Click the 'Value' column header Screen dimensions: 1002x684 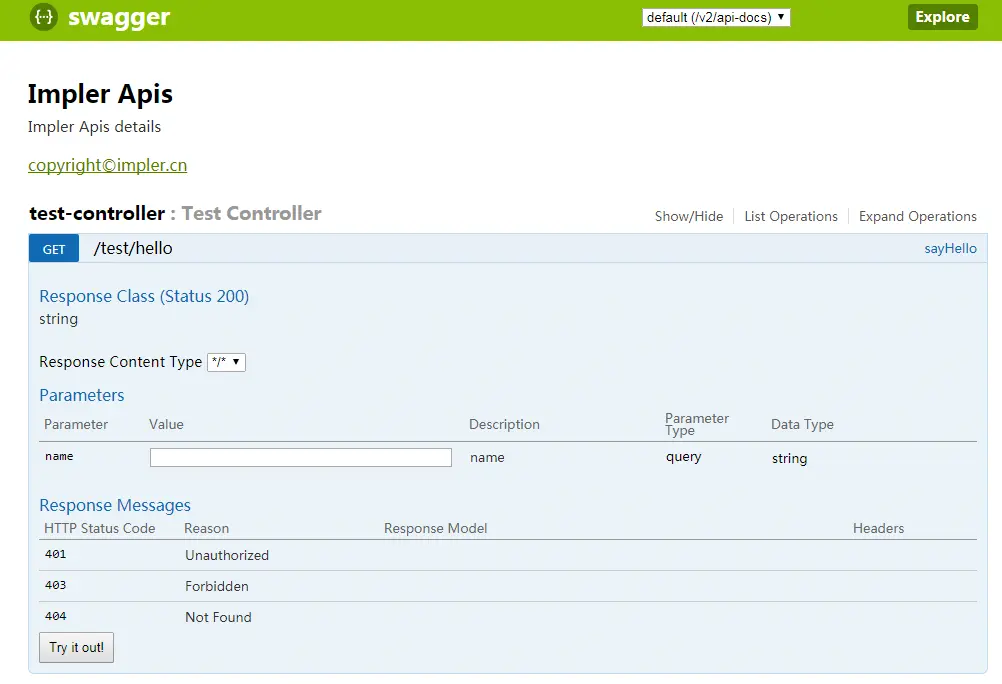[166, 424]
